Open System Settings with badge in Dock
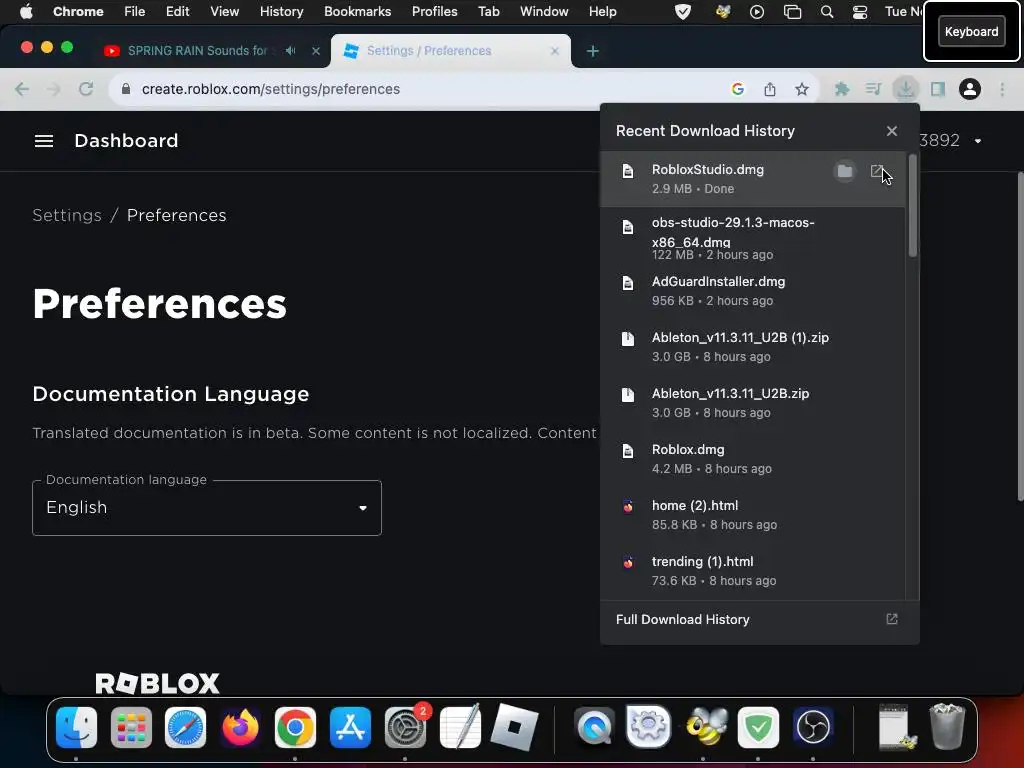This screenshot has height=768, width=1024. coord(406,726)
